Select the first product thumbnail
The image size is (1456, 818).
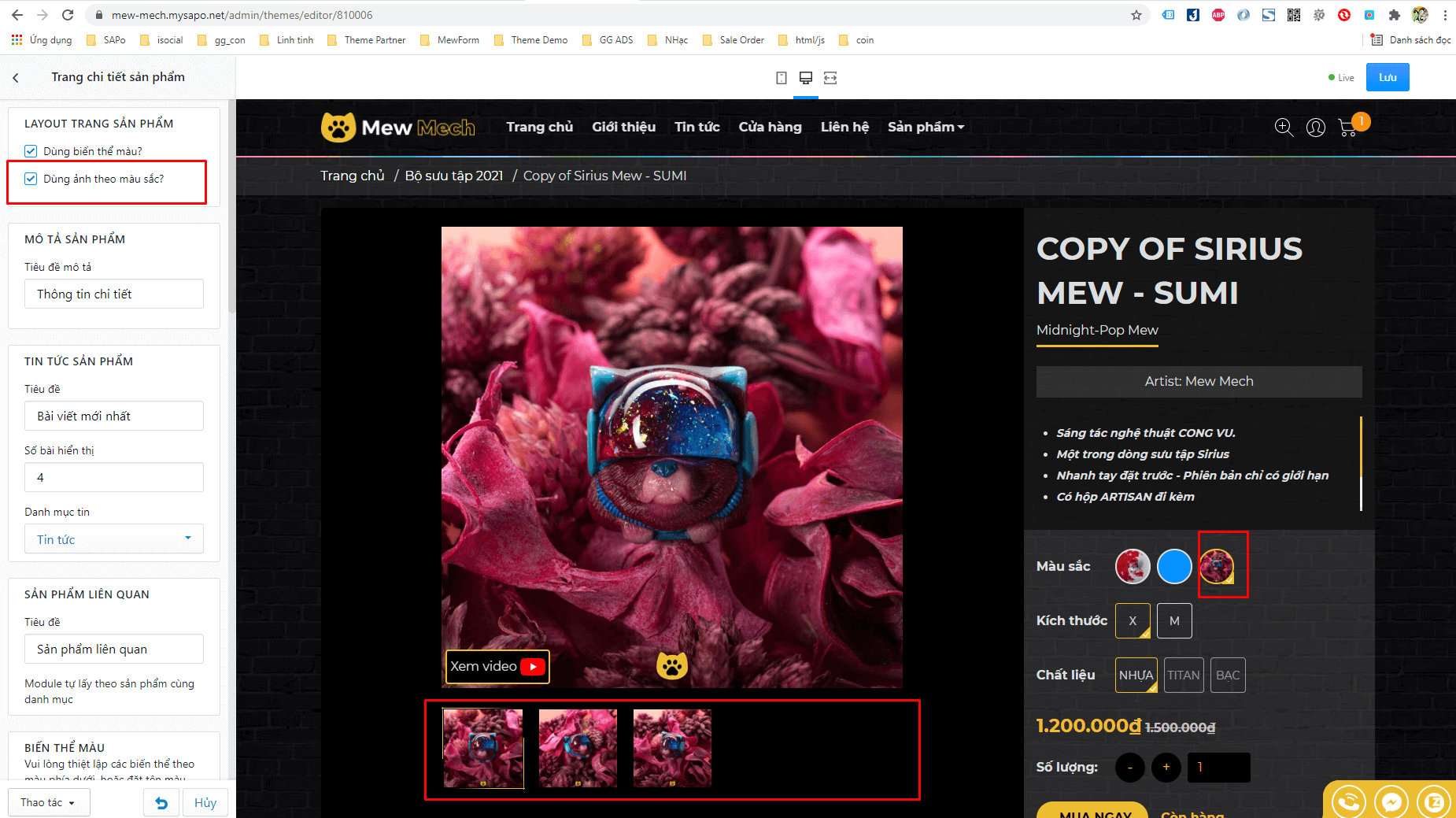tap(483, 749)
